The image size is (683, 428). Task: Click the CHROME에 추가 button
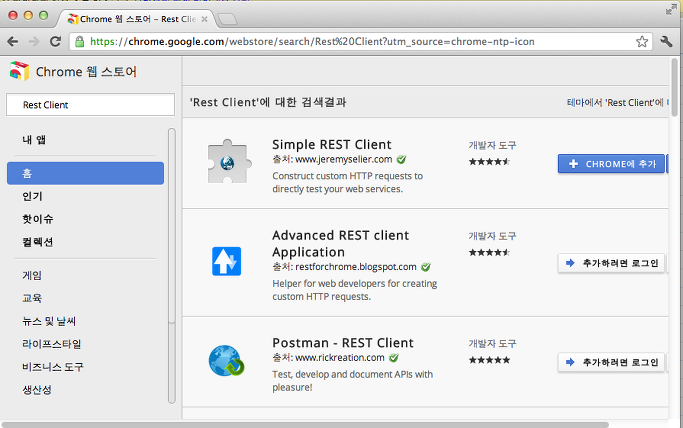[611, 164]
